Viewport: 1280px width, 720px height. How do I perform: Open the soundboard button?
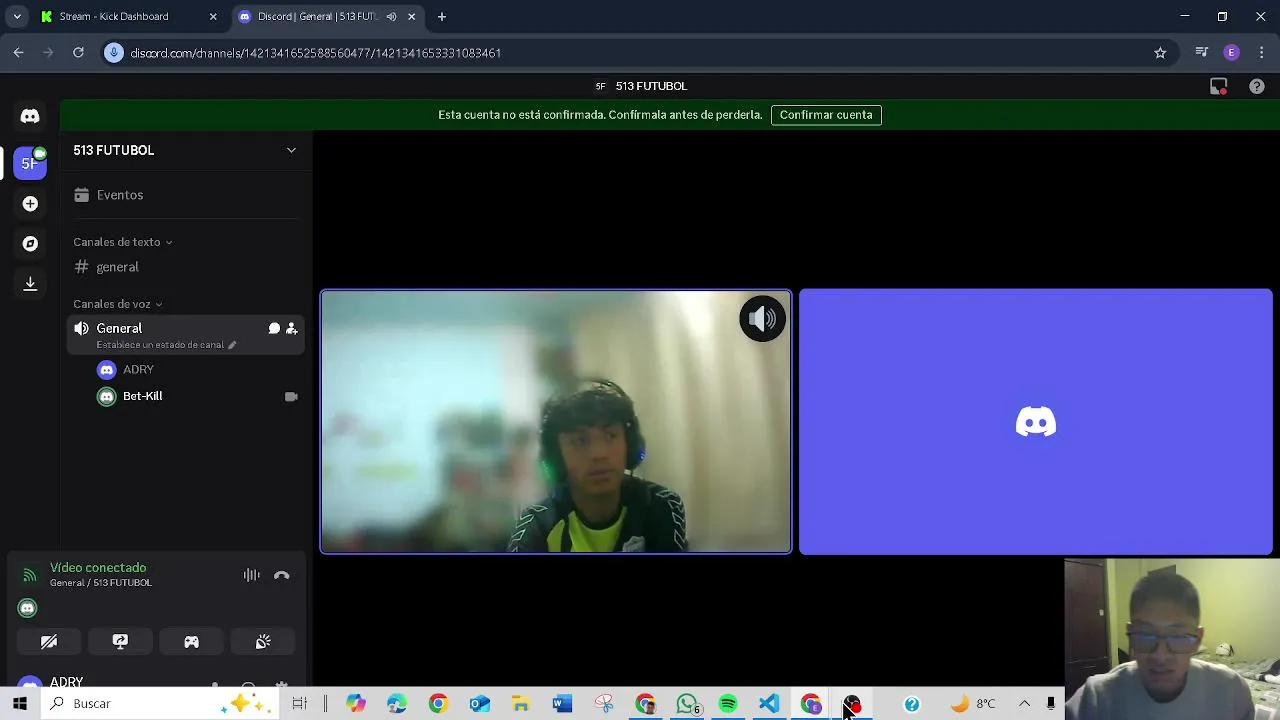tap(263, 642)
